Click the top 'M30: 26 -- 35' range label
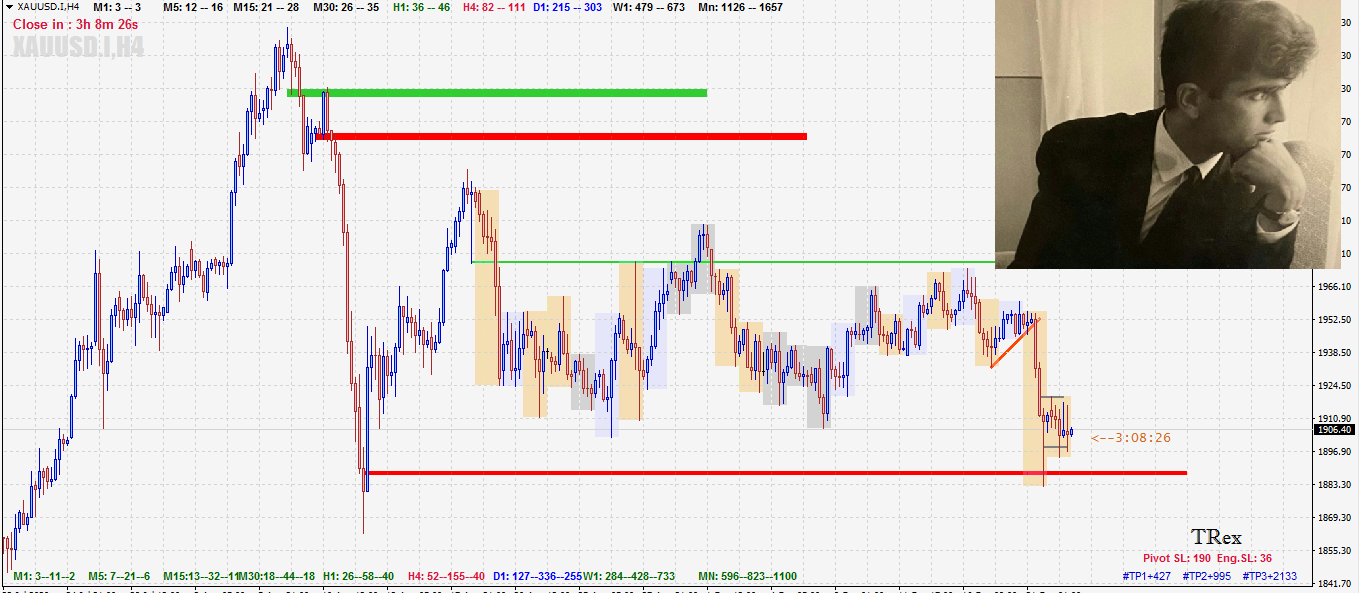The height and width of the screenshot is (593, 1360). point(346,7)
